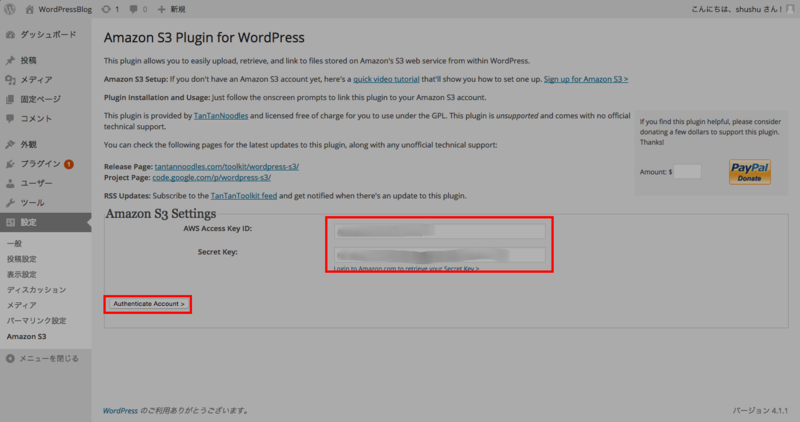
Task: Open code.google.com/p/wordpress-s3/ project link
Action: coord(212,178)
